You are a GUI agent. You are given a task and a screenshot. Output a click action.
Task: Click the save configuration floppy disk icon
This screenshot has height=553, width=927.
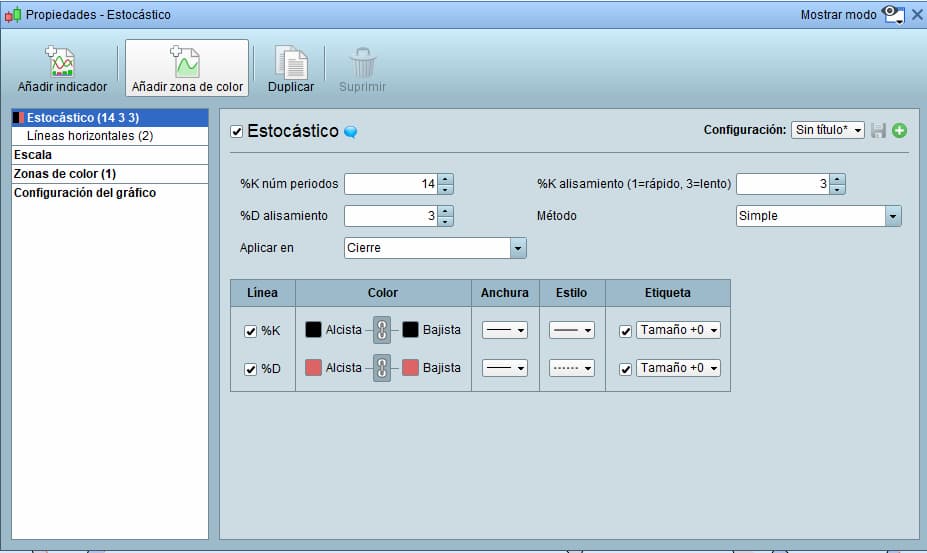(878, 130)
